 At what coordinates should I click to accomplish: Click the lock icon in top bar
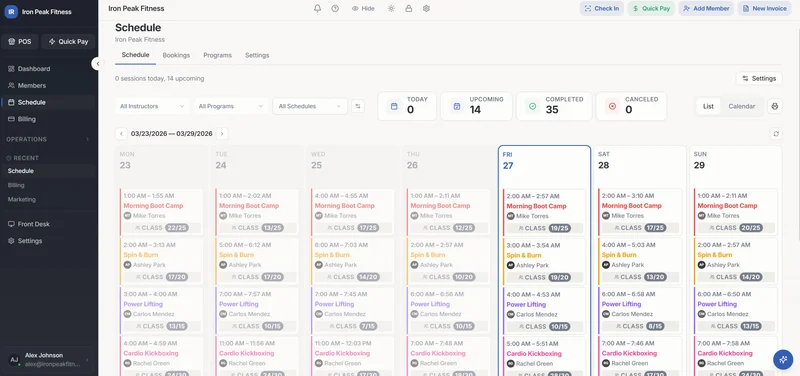[409, 9]
